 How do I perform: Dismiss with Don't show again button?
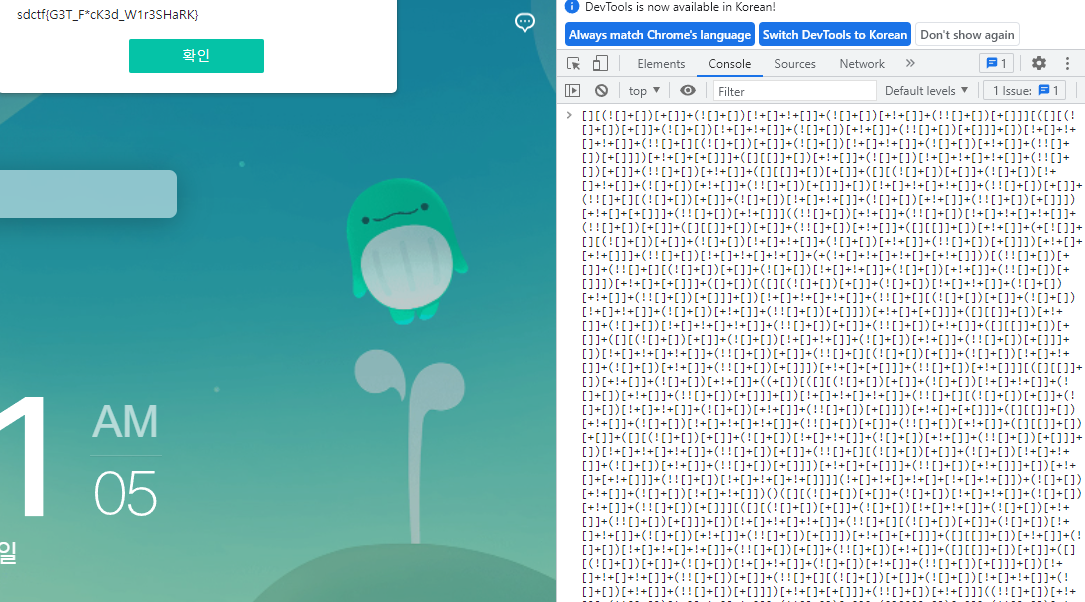[x=967, y=35]
